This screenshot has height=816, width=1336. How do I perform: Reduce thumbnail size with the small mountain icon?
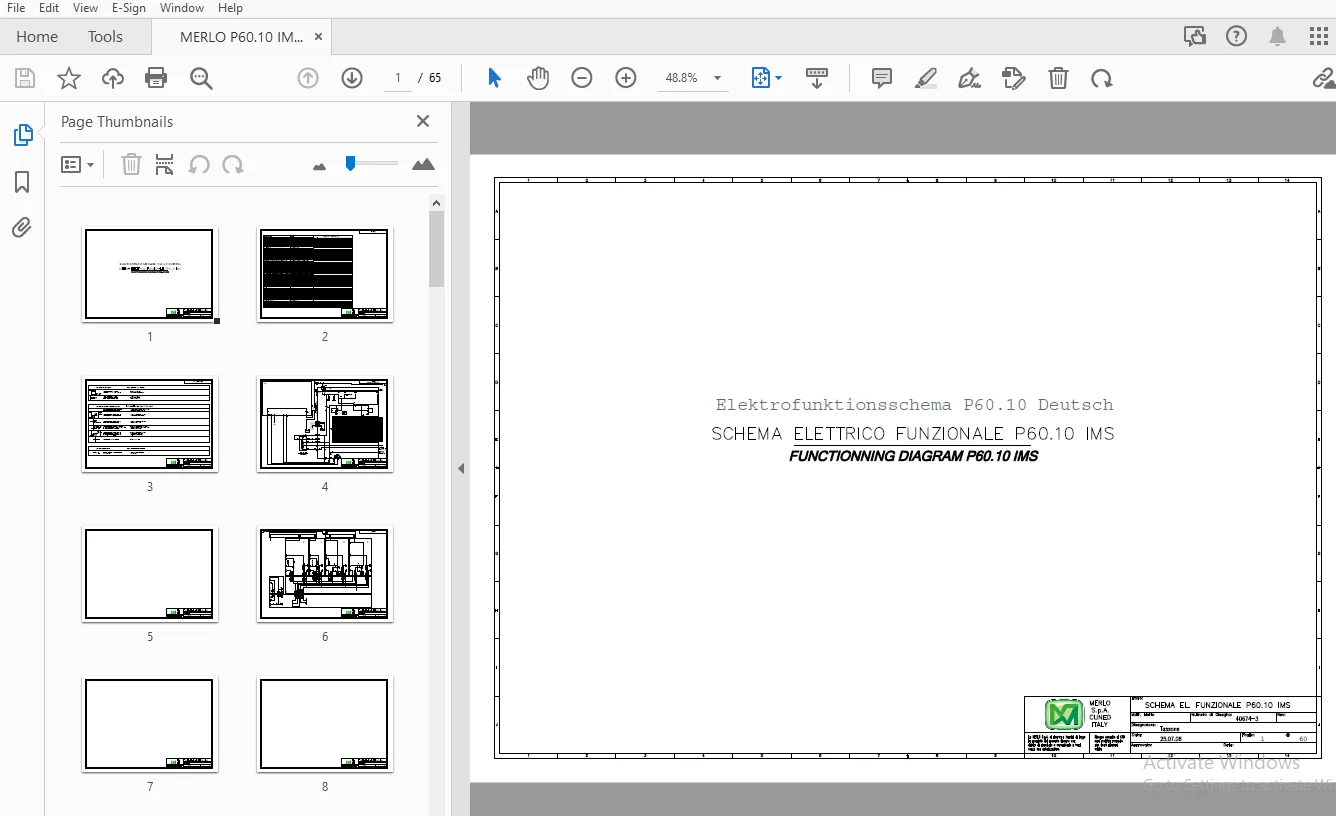coord(320,166)
